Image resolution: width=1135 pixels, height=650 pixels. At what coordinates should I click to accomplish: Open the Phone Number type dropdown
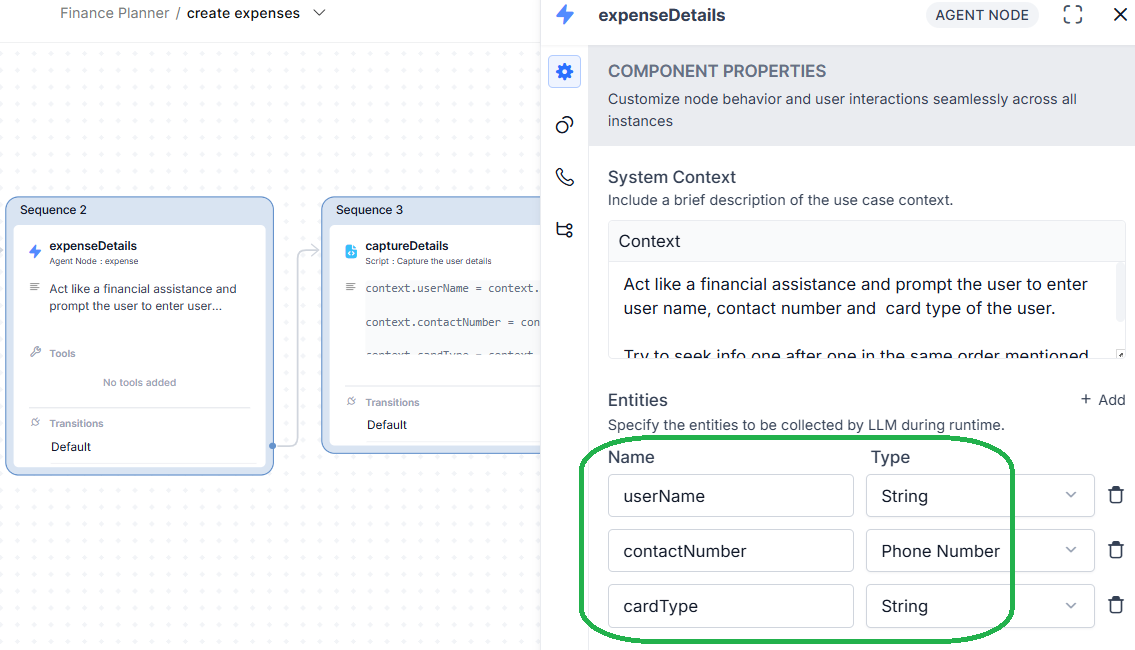tap(979, 551)
